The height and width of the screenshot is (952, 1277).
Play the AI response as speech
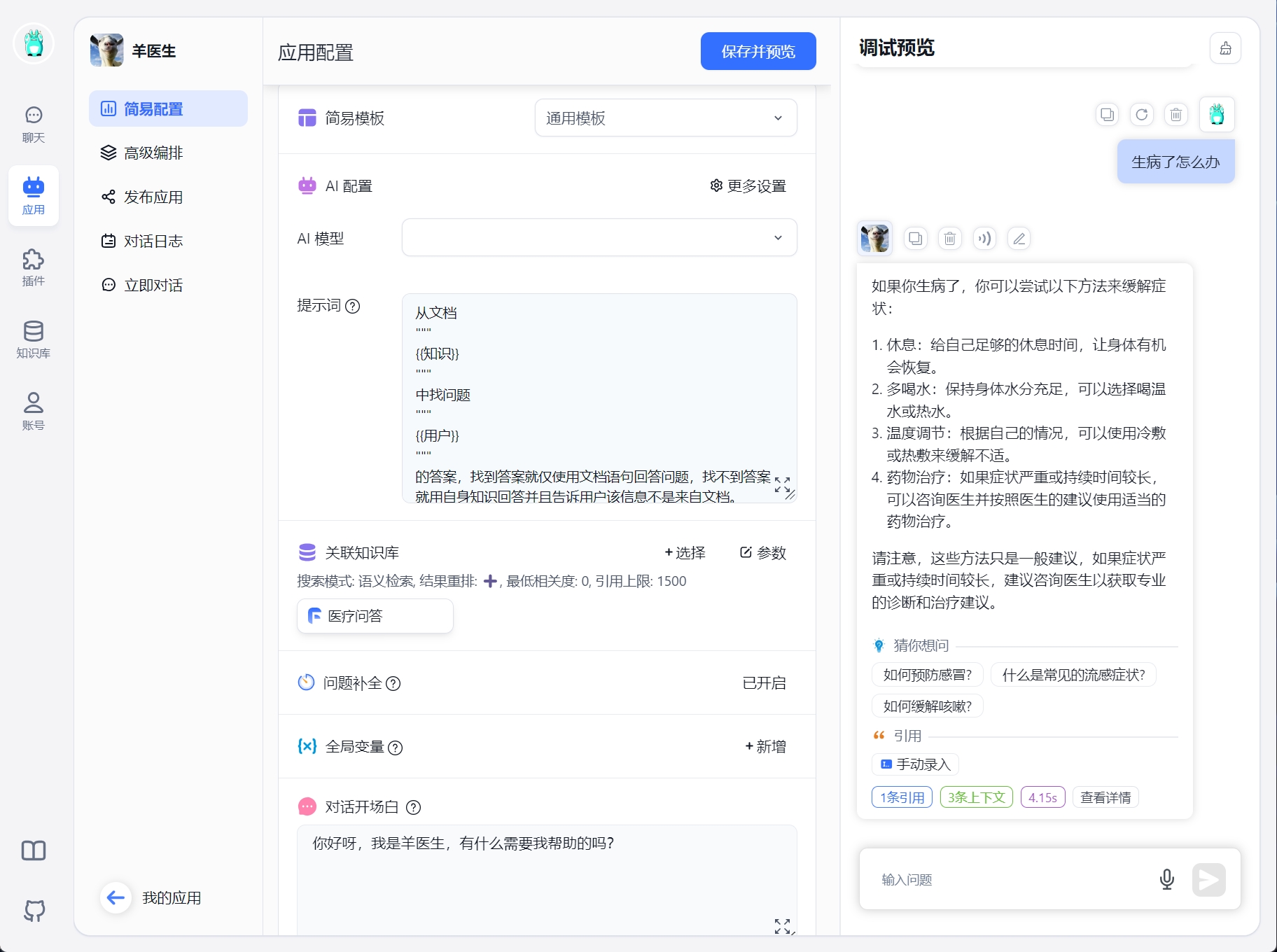pyautogui.click(x=984, y=239)
